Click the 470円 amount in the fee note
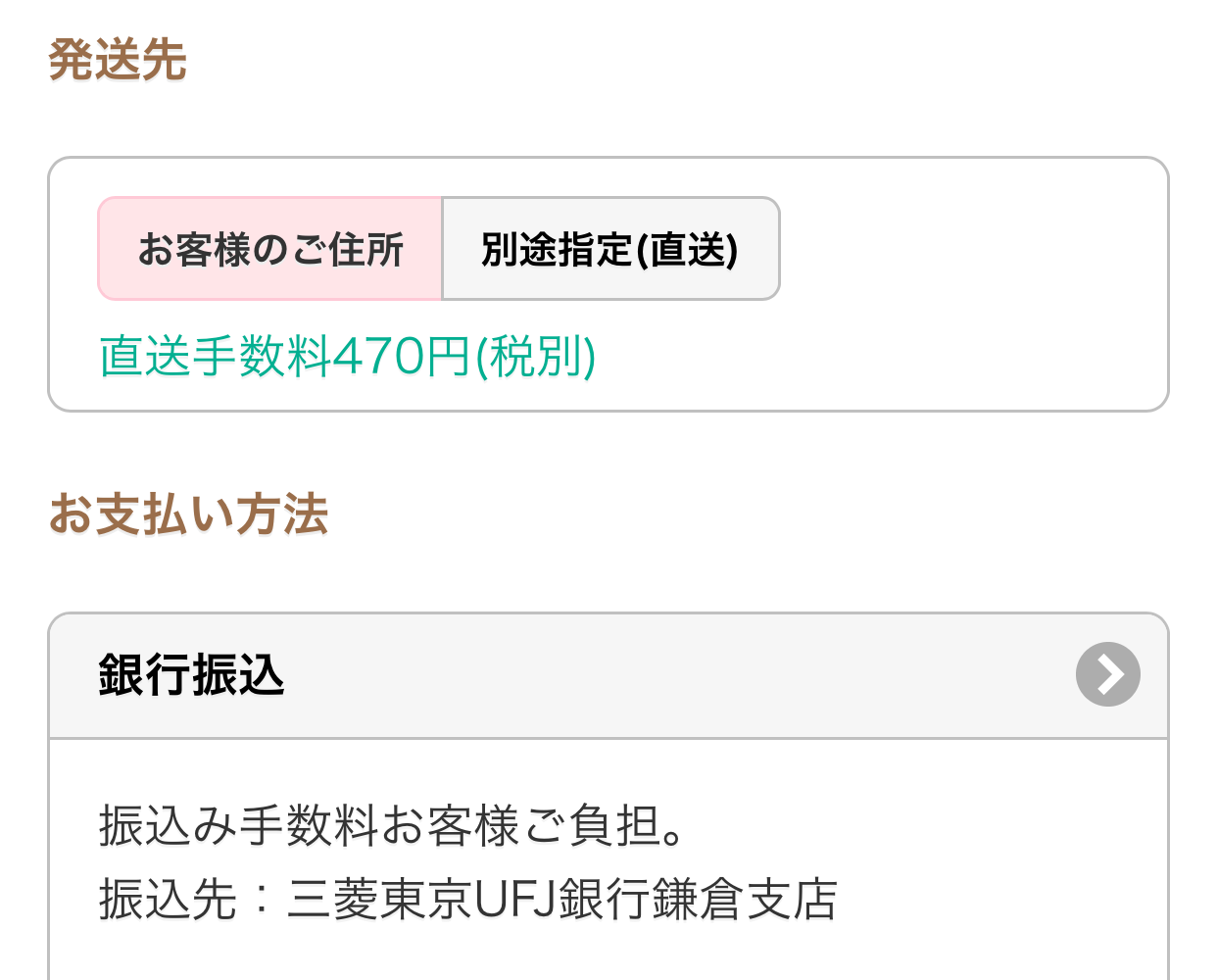Image resolution: width=1217 pixels, height=980 pixels. point(402,356)
